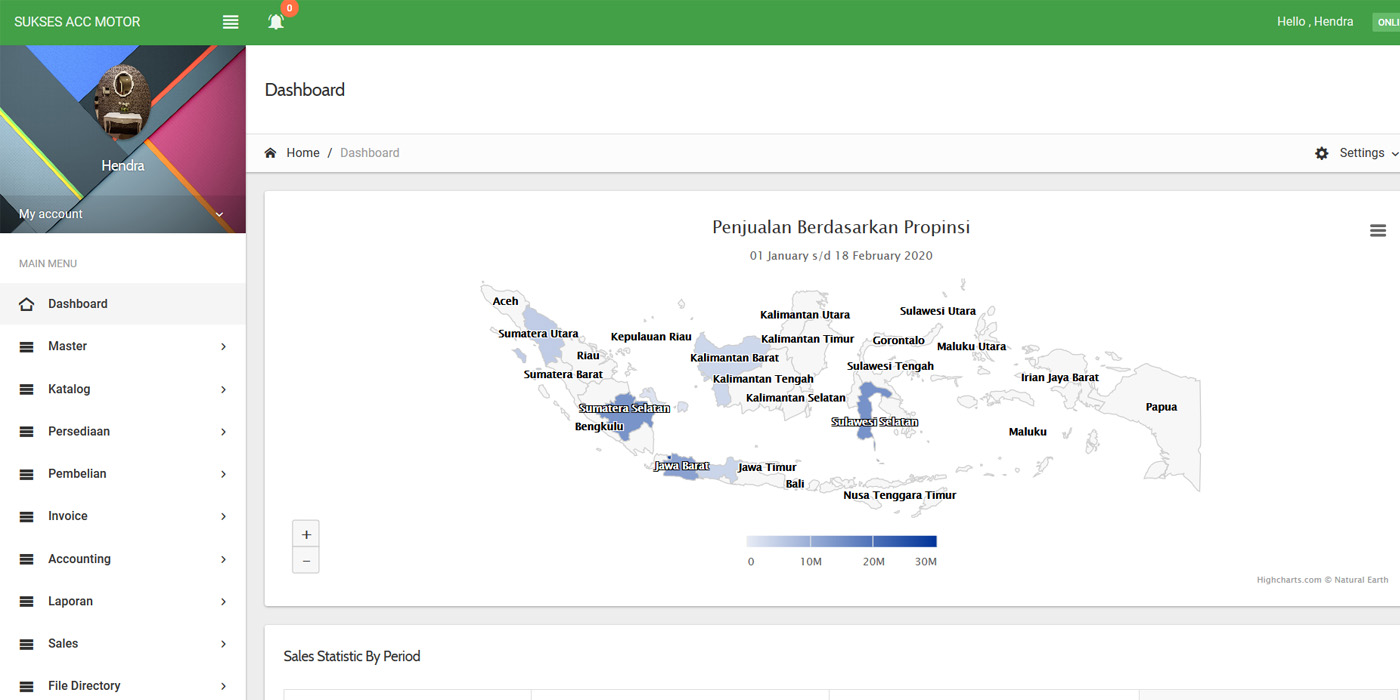
Task: Open the Settings dropdown arrow
Action: tap(1394, 154)
